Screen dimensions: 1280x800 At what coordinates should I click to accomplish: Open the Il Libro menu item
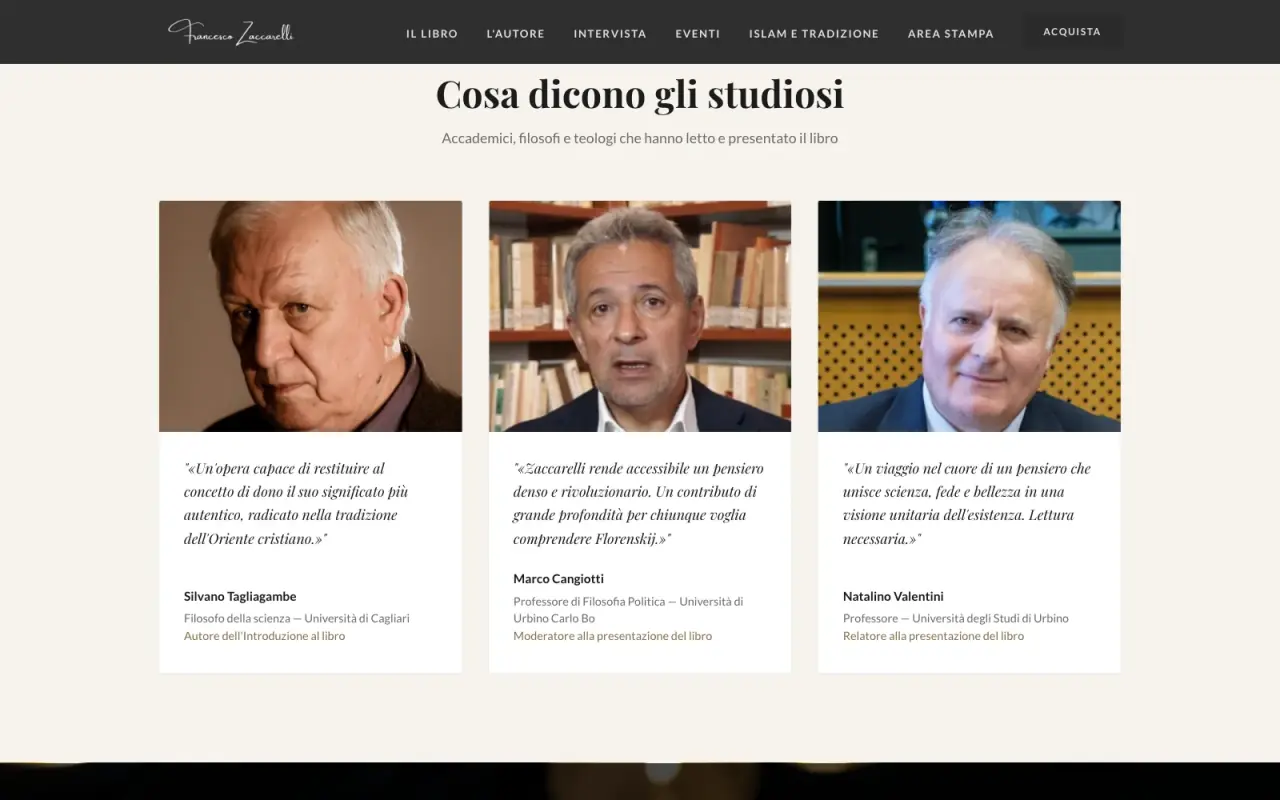(432, 34)
